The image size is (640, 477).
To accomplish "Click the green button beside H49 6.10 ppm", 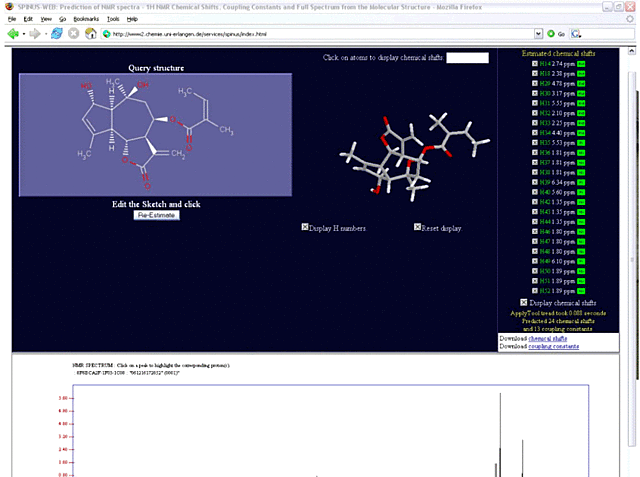I will click(581, 261).
